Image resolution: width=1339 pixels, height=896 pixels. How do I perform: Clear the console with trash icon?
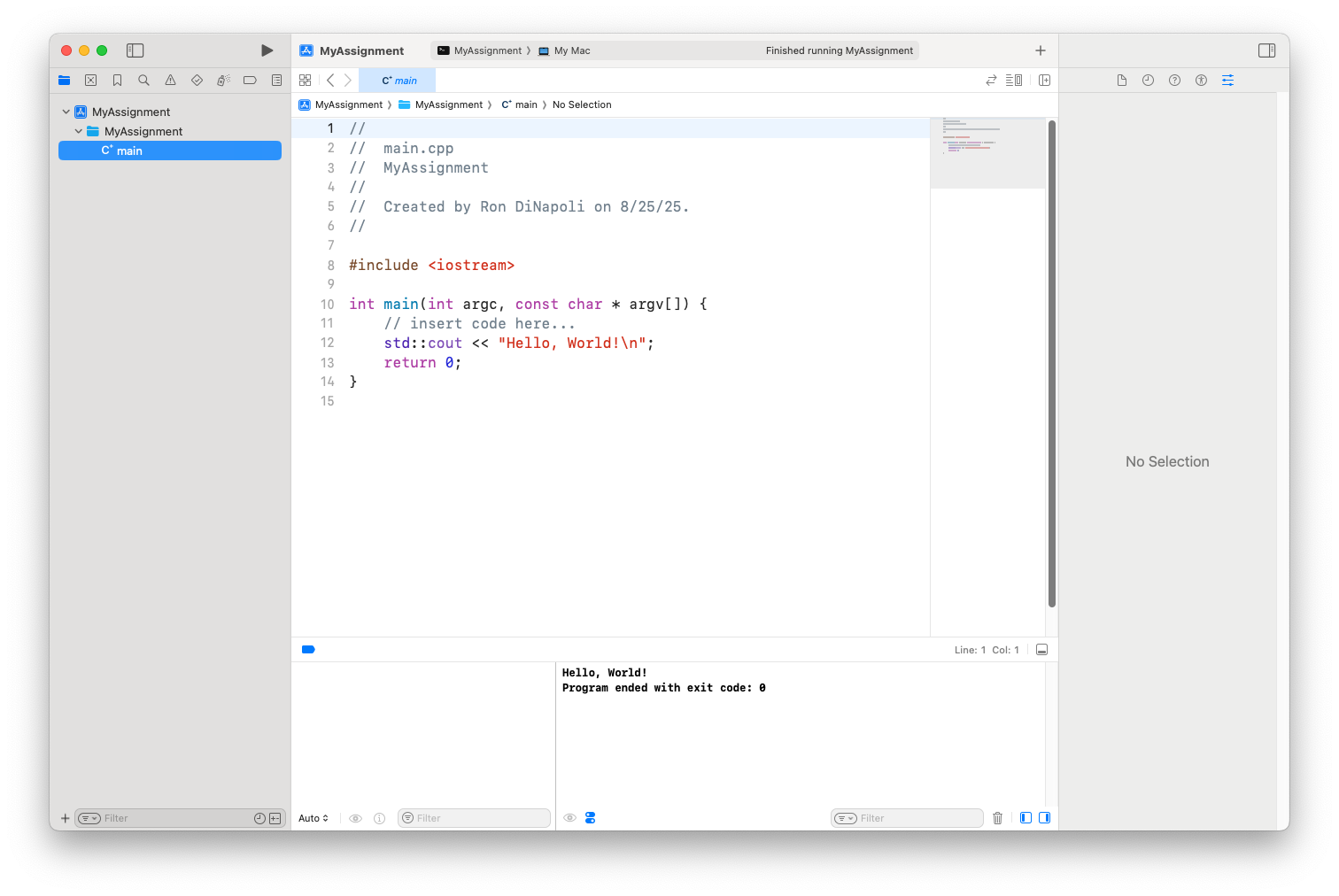click(x=997, y=818)
